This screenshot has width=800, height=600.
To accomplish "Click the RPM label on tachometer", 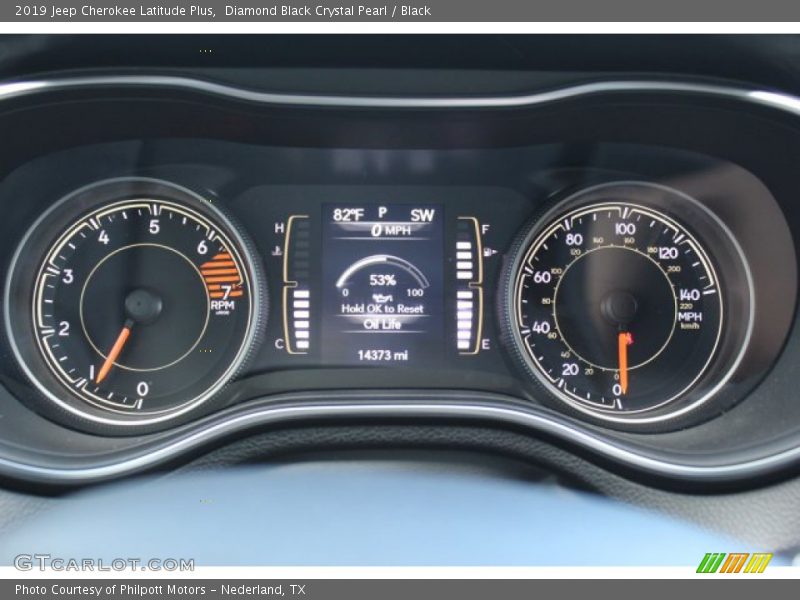I will 222,305.
